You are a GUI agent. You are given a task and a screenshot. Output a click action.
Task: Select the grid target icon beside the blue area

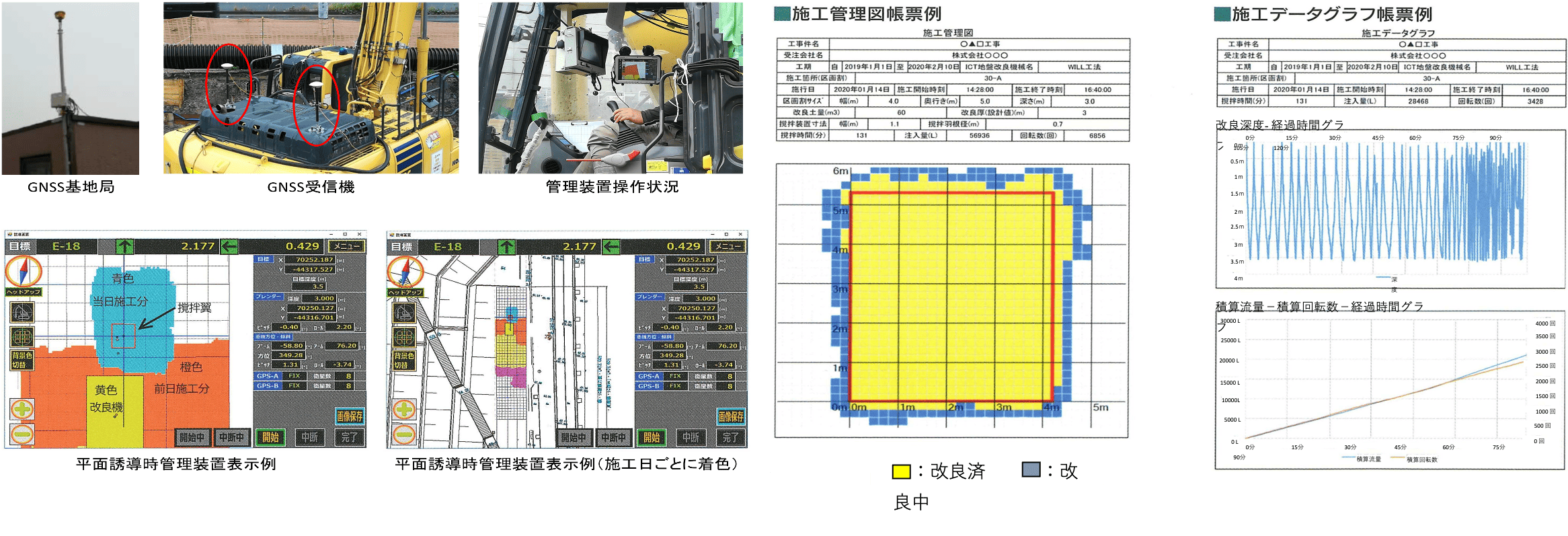[x=22, y=336]
